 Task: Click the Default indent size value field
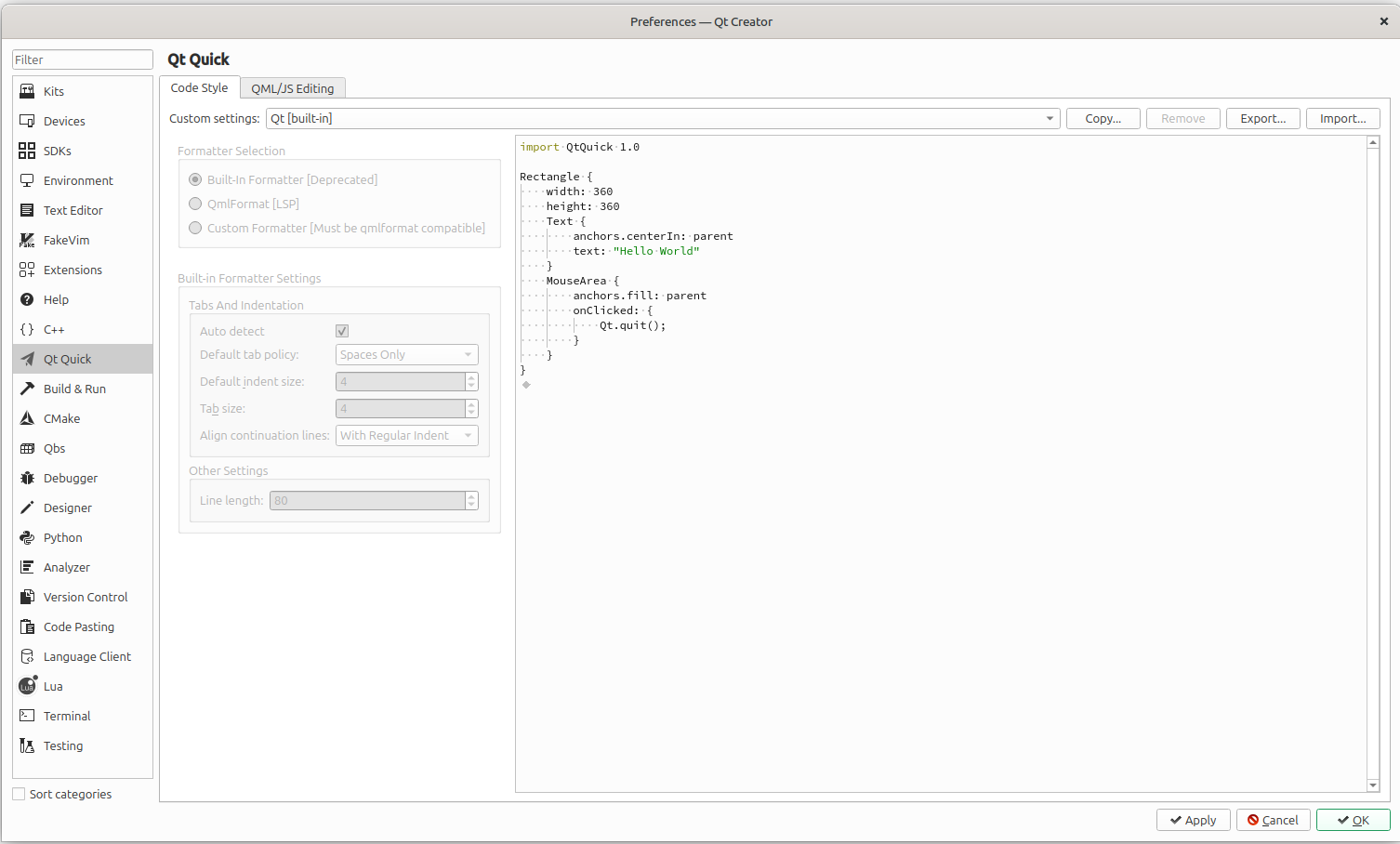[401, 381]
